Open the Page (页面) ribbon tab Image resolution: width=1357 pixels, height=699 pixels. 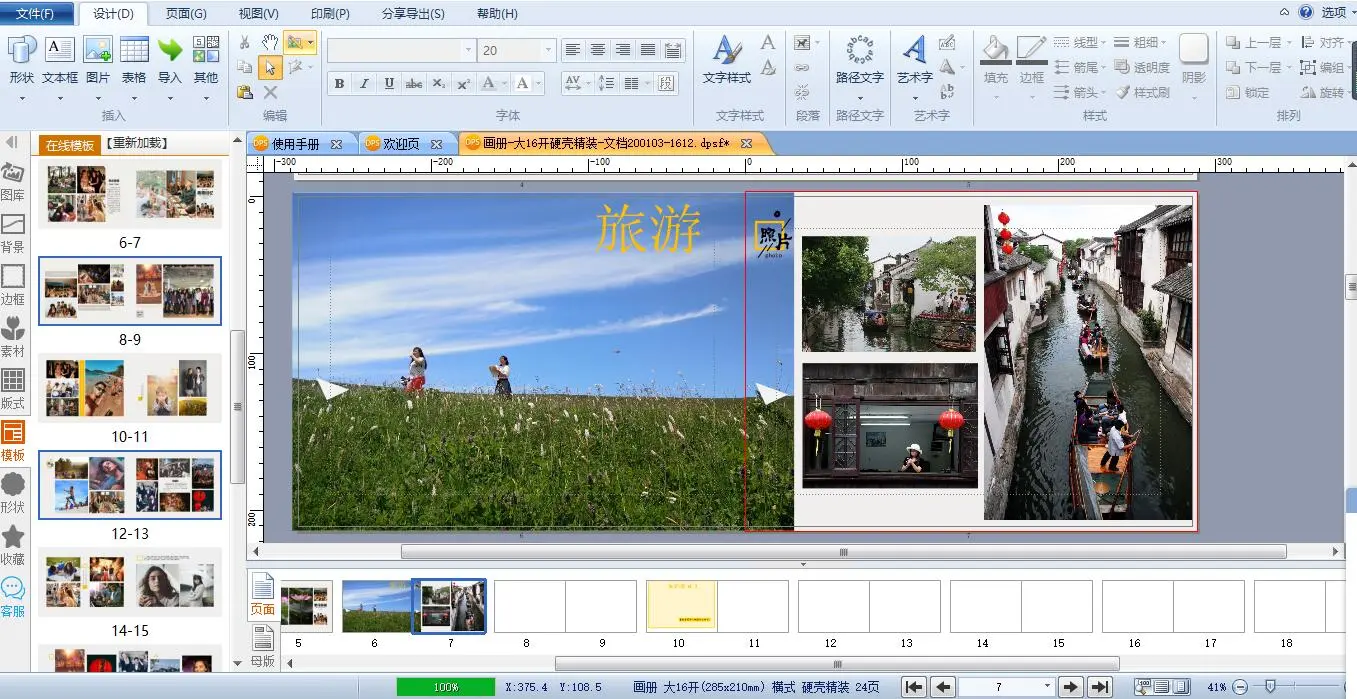pos(186,14)
